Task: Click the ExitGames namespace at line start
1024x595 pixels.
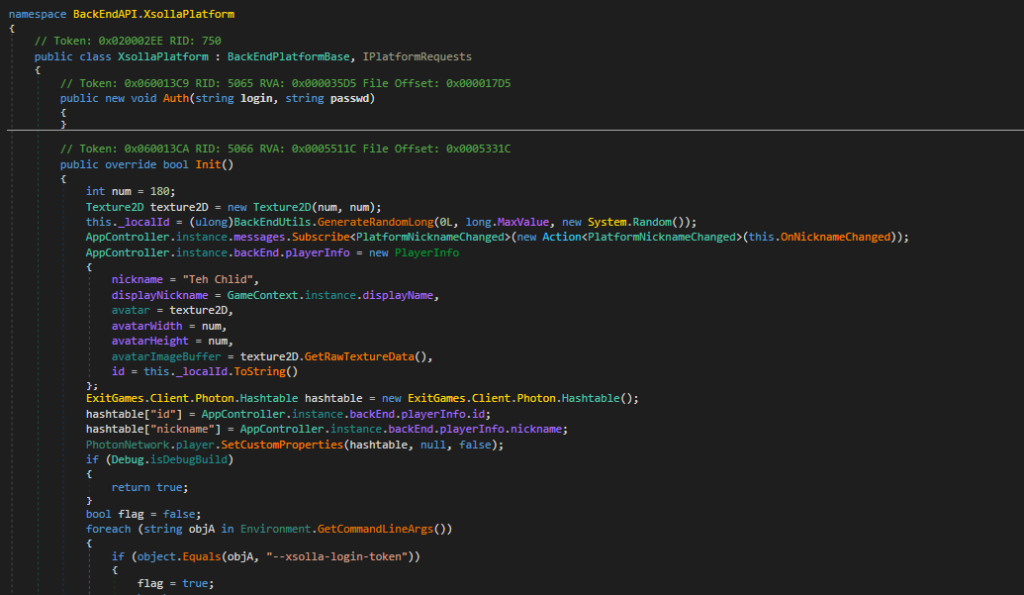Action: (x=115, y=398)
